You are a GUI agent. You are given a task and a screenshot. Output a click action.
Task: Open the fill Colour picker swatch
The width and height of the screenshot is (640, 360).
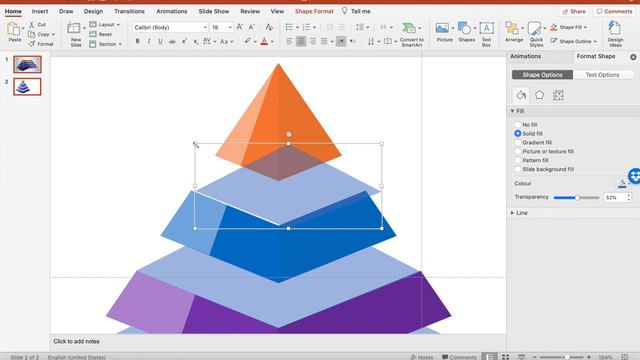point(622,184)
